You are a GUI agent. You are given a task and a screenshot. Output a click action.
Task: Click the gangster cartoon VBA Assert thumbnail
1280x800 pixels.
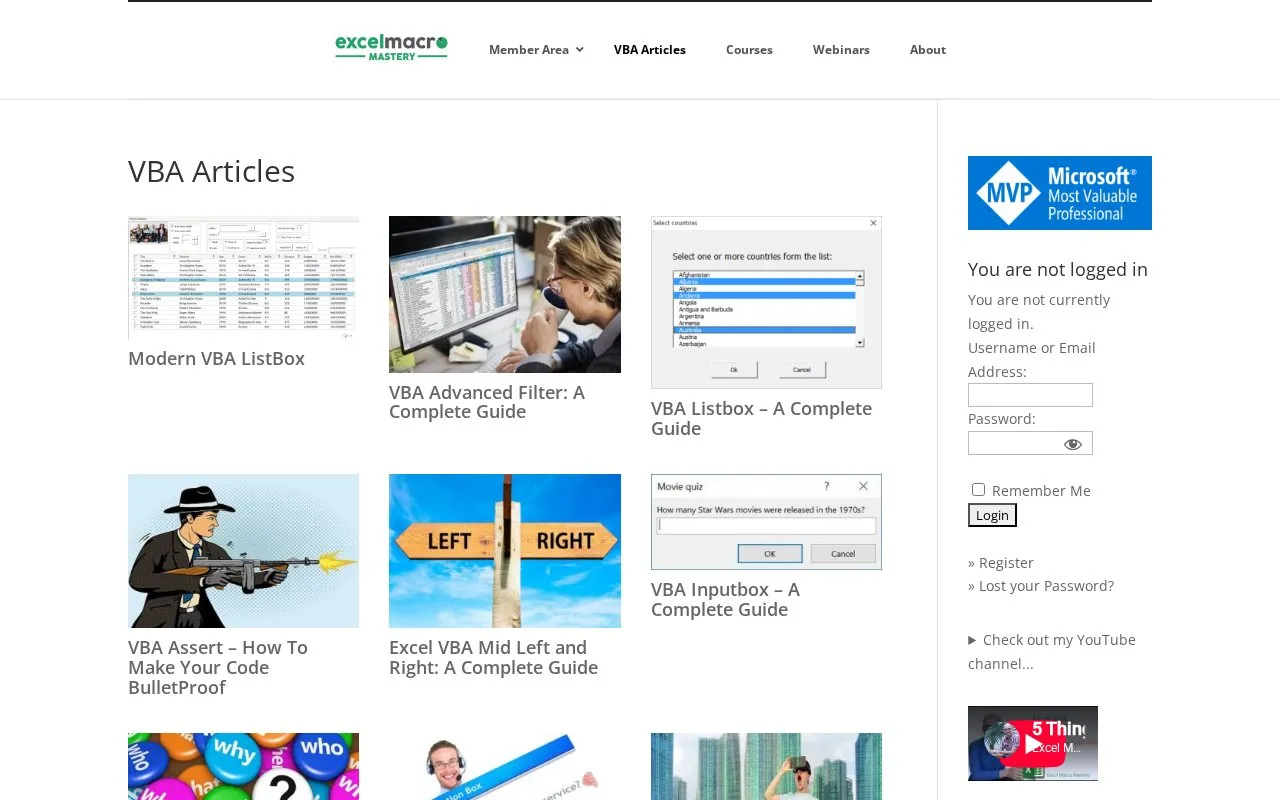coord(243,551)
